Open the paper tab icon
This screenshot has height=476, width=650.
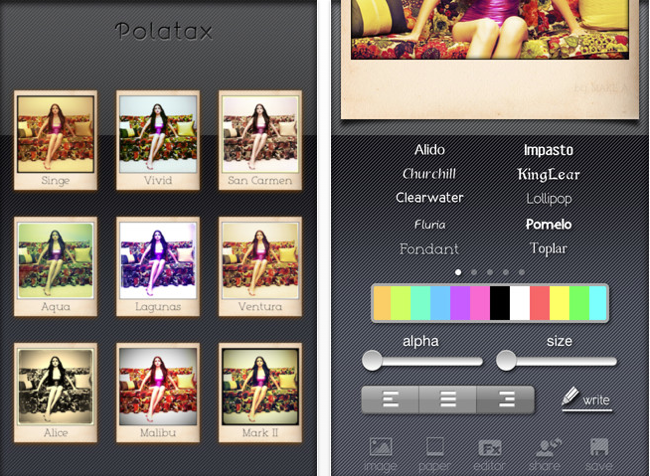[x=435, y=447]
